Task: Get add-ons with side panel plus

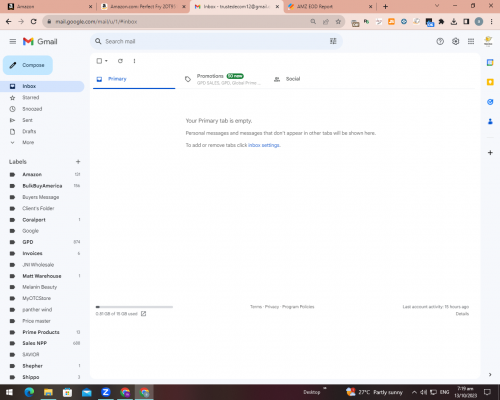Action: [490, 153]
